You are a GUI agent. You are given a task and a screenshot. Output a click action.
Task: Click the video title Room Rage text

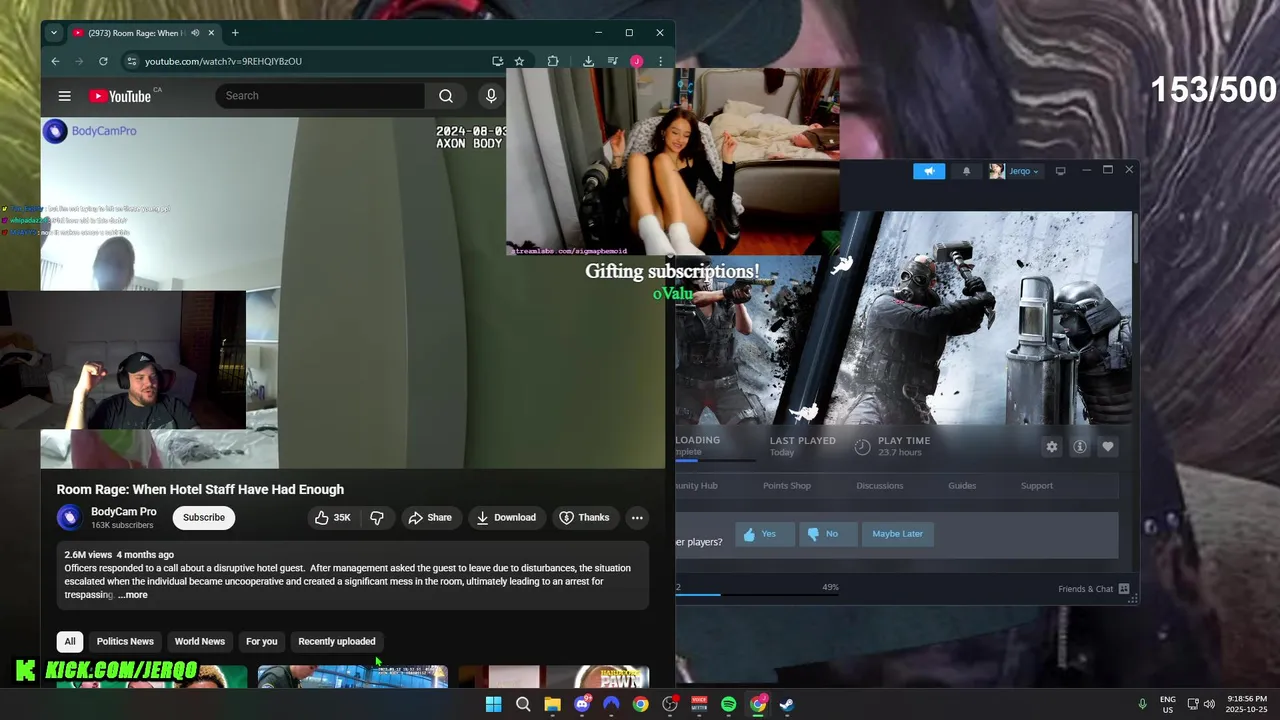coord(200,489)
